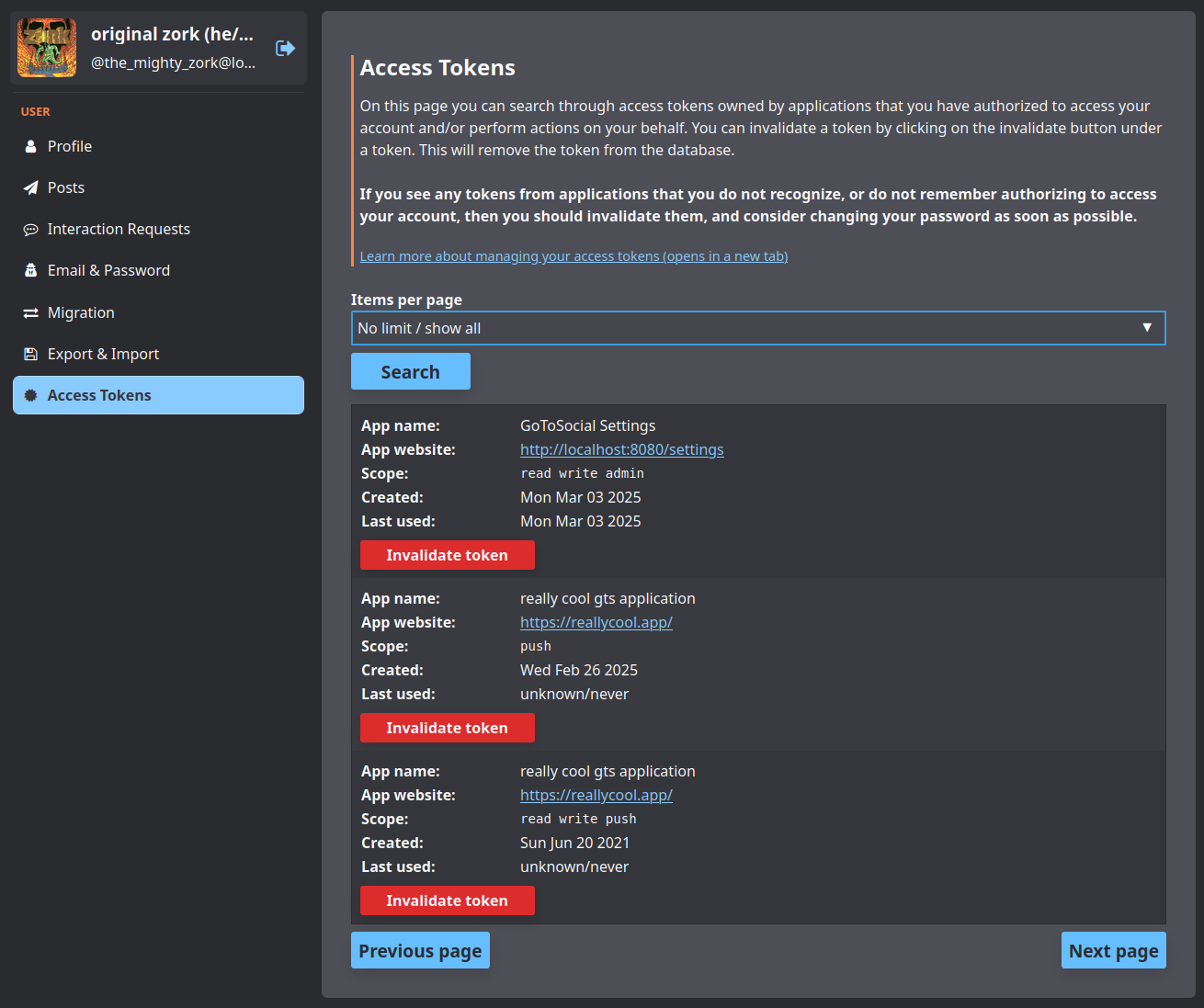Go to the Next page
The height and width of the screenshot is (1008, 1204).
coord(1113,951)
